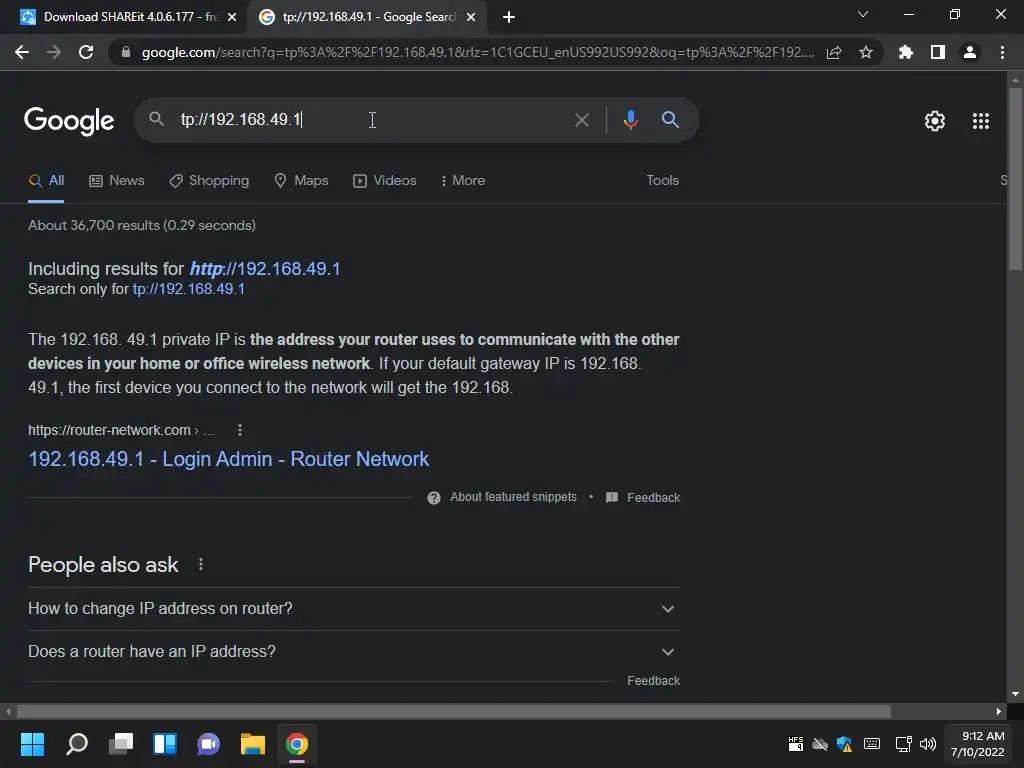Clear the Google search box with X
Screen dimensions: 1024x768
click(x=581, y=120)
